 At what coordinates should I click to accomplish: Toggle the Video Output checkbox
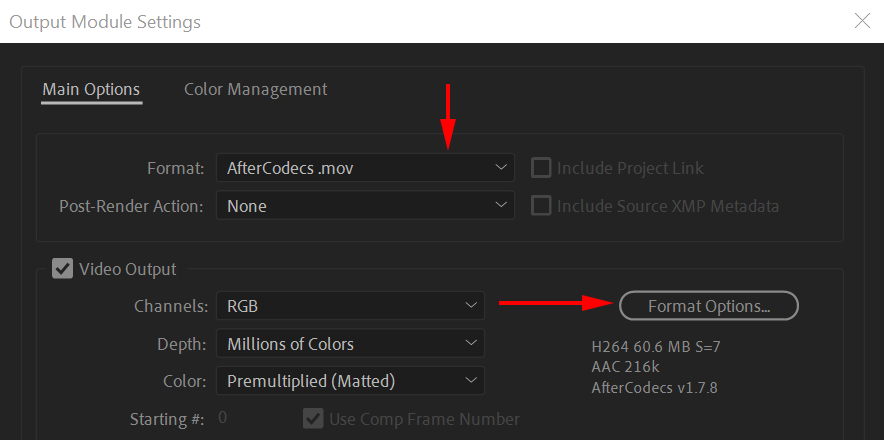point(62,268)
